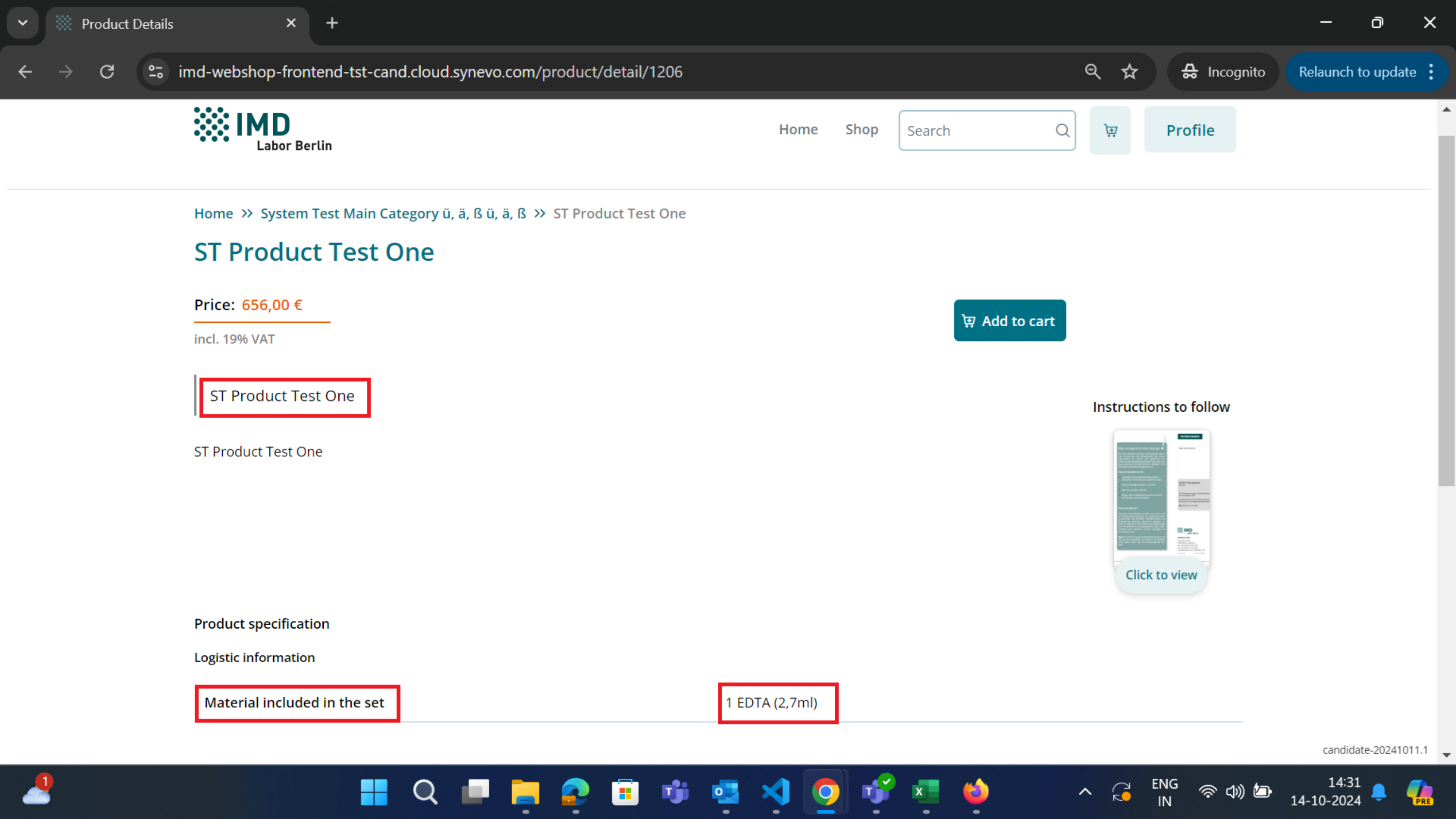Open site information icon in address bar

coord(155,72)
